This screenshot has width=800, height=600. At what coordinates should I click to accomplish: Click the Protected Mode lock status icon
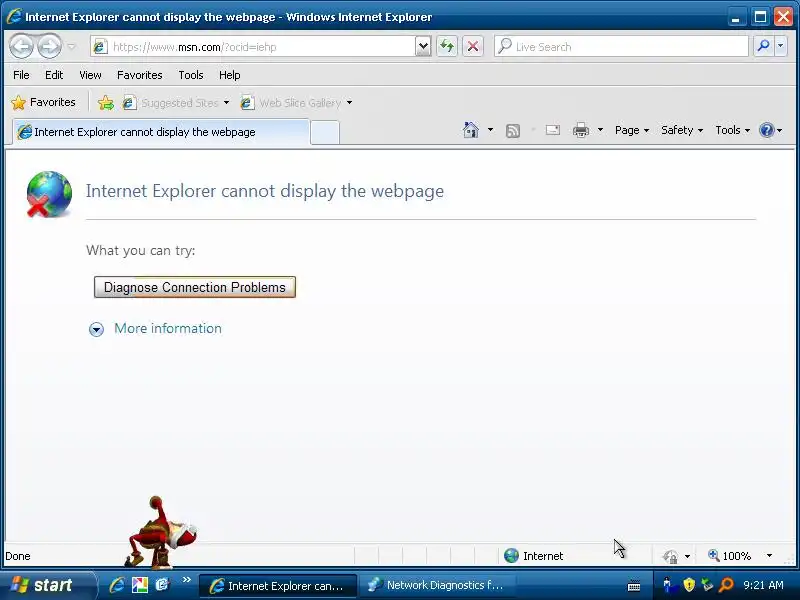click(x=670, y=556)
